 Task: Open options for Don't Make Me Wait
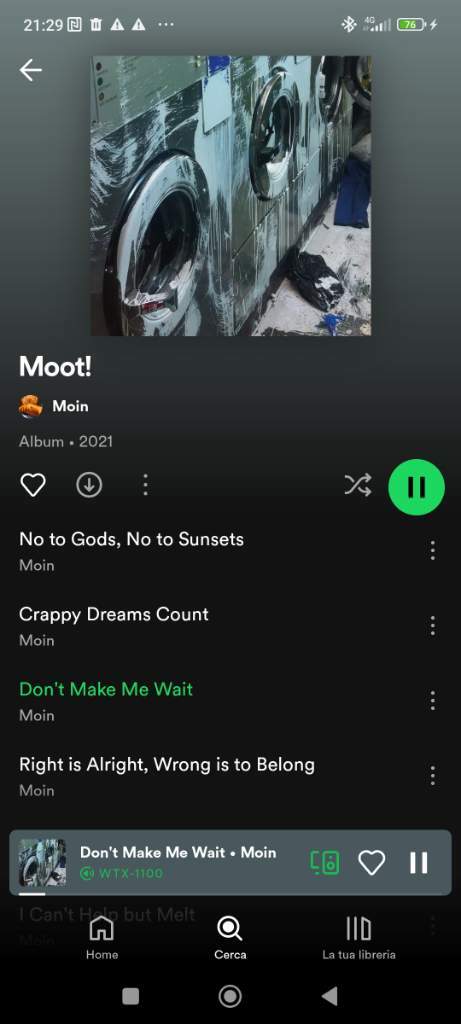(432, 701)
